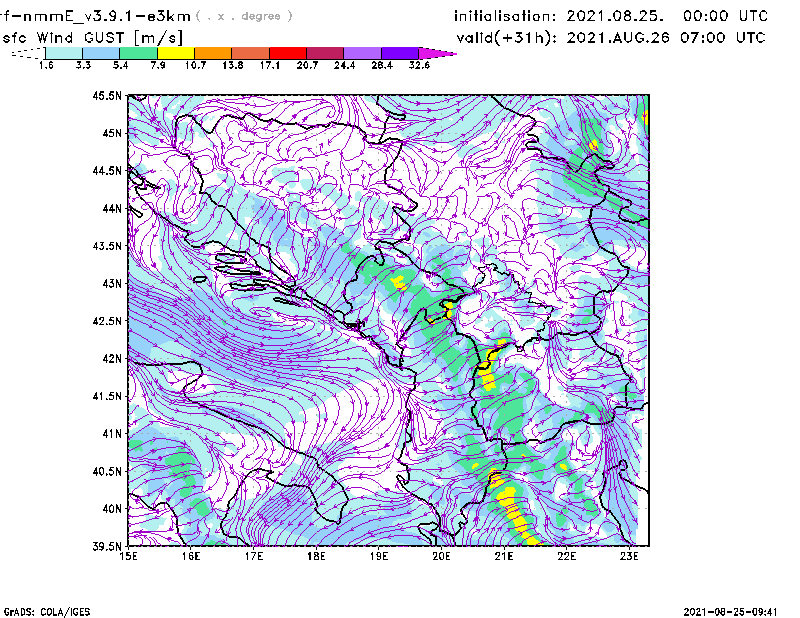Click the '15E' longitude label

(128, 556)
